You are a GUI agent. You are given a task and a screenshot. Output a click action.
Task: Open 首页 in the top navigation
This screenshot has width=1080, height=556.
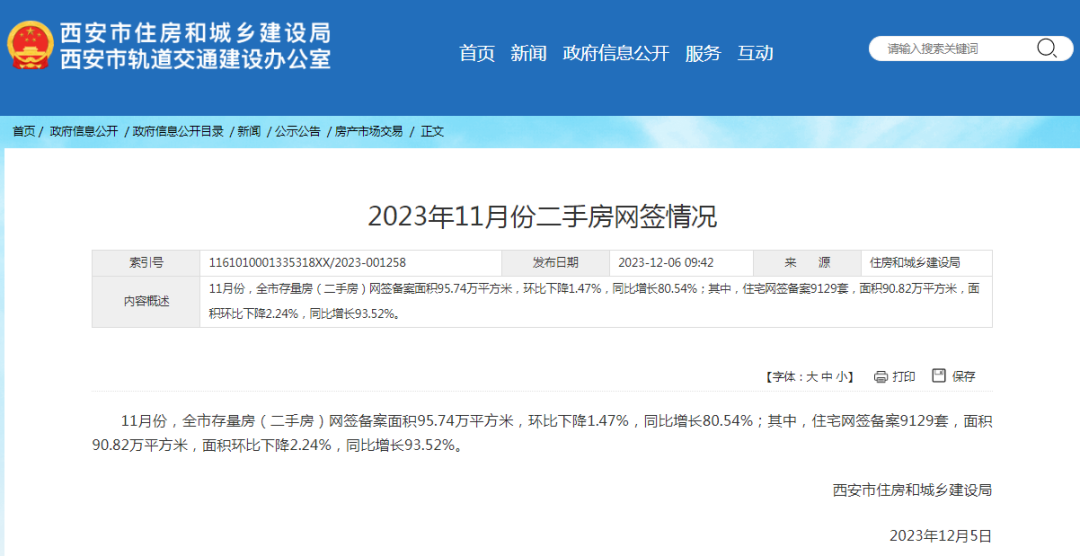tap(477, 54)
